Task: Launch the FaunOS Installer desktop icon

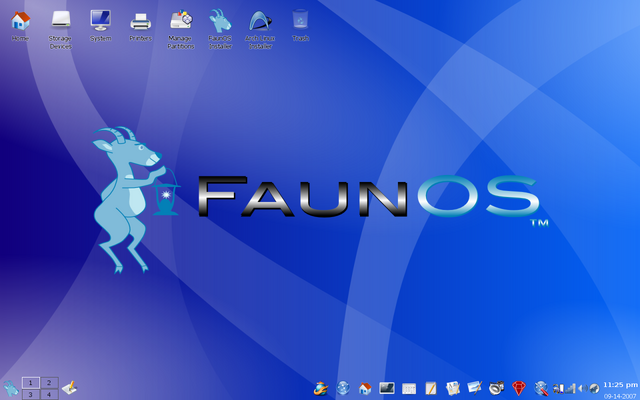Action: pos(220,29)
